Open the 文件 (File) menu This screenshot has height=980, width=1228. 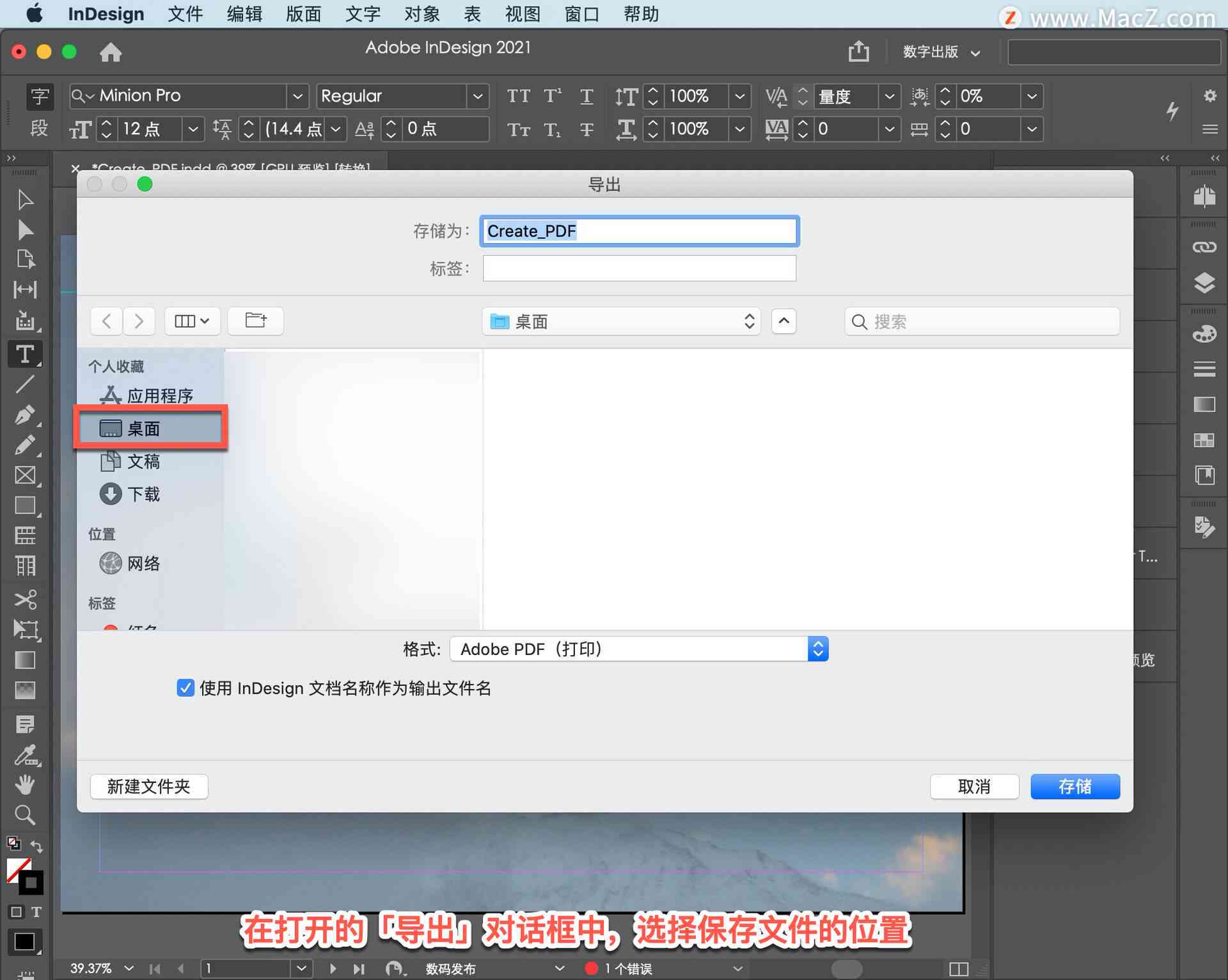(x=185, y=13)
